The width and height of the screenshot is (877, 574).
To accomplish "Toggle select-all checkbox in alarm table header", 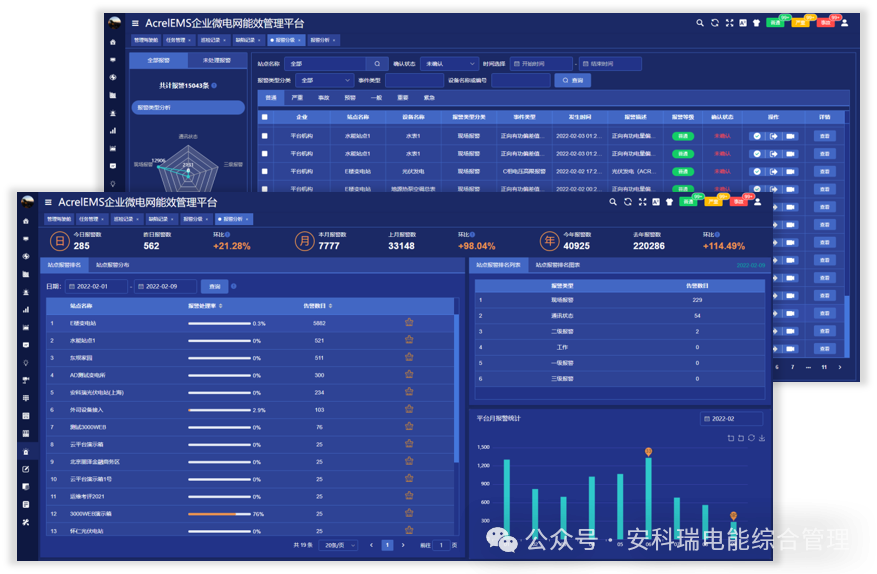I will 265,117.
